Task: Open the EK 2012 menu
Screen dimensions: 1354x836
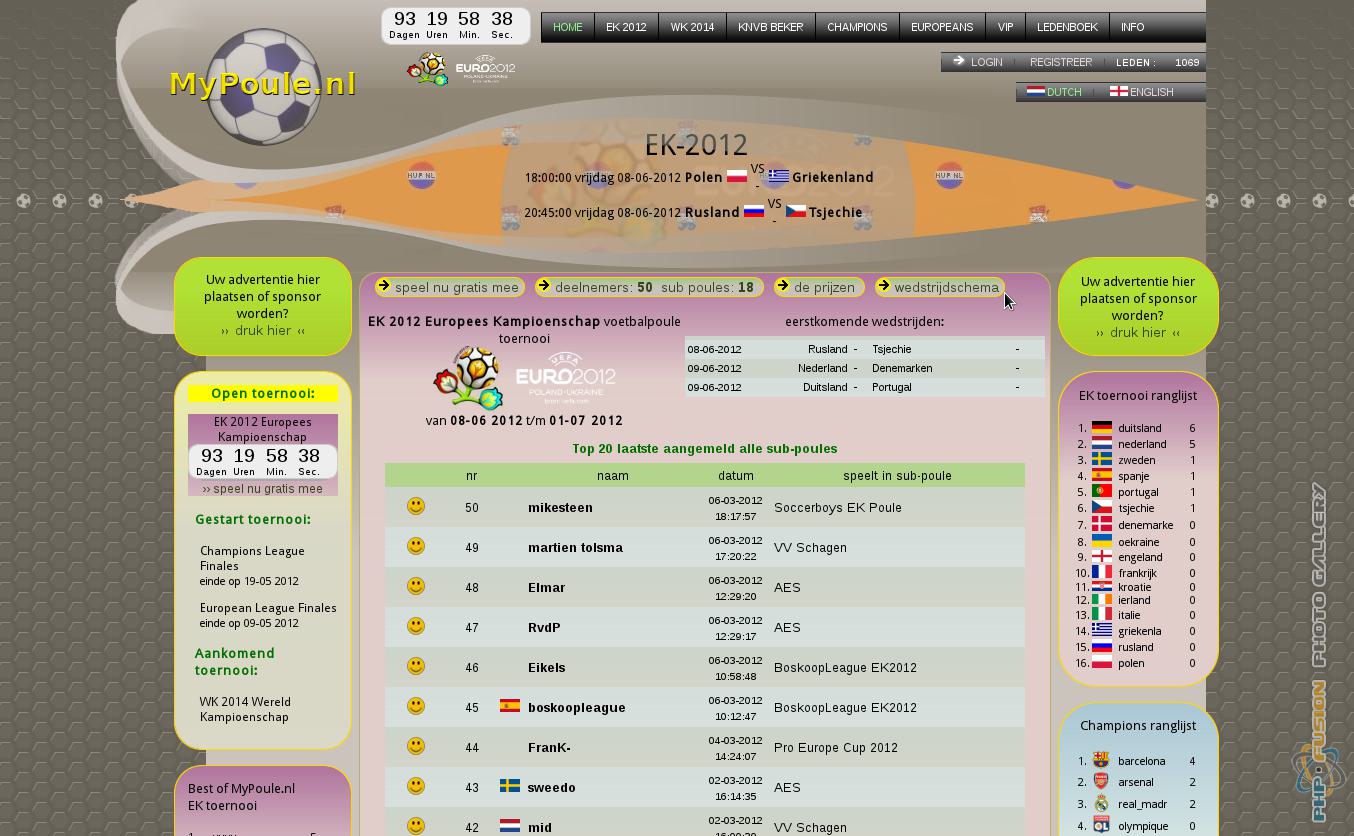Action: 626,27
